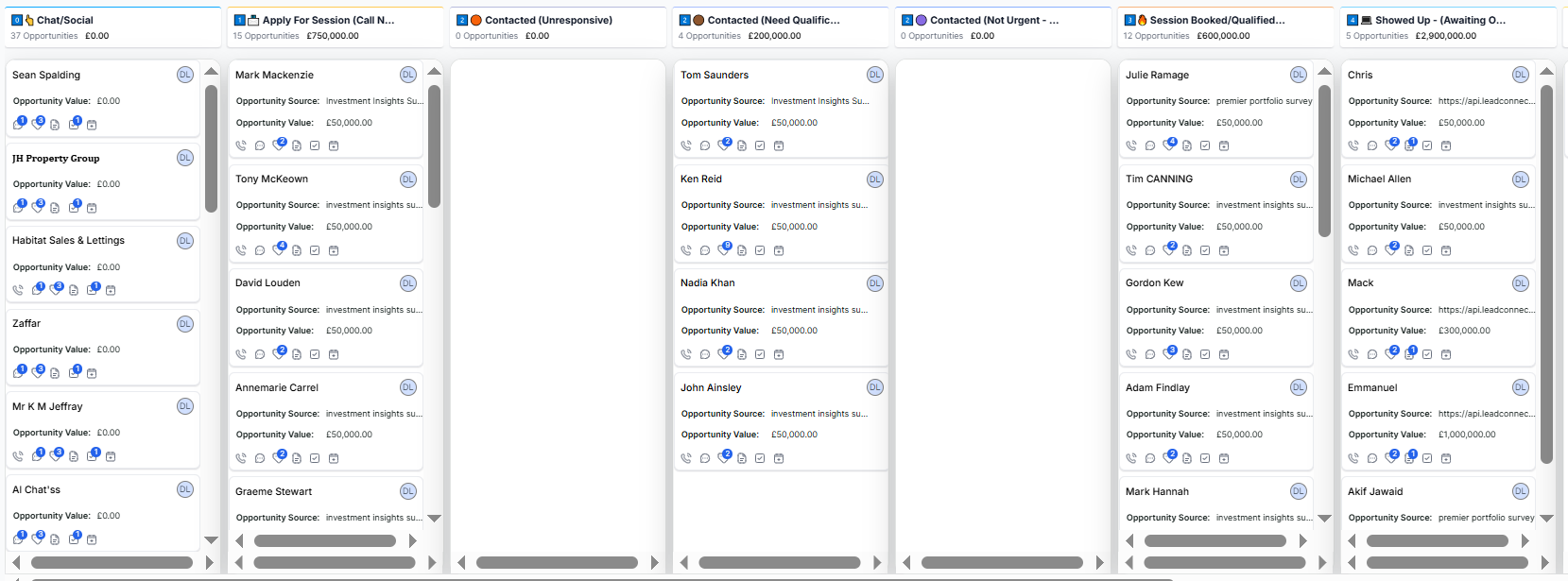Call Tom Saunders using the phone icon
The width and height of the screenshot is (1568, 581).
pos(686,145)
